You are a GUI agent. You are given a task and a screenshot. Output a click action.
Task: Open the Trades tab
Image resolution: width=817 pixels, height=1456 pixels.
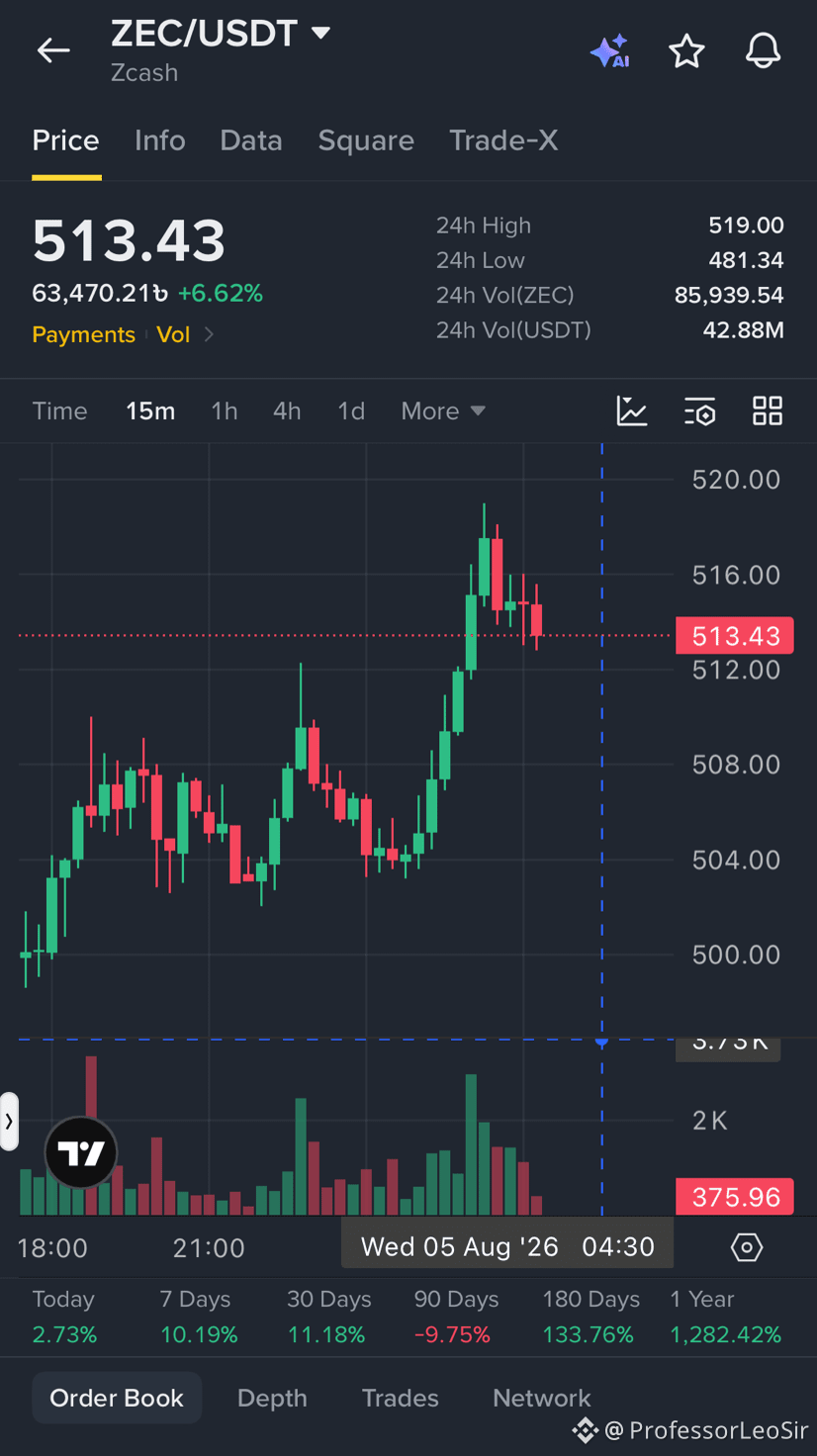point(400,1398)
